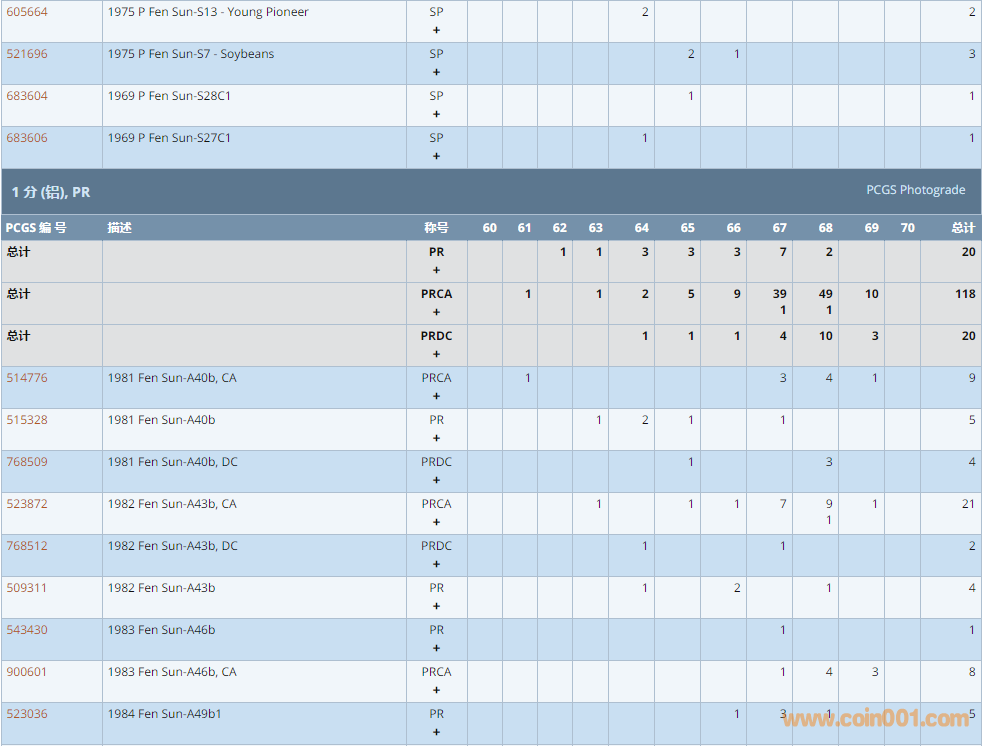Viewport: 982px width, 746px height.
Task: Expand the plus under the PRDC totals row
Action: (436, 354)
